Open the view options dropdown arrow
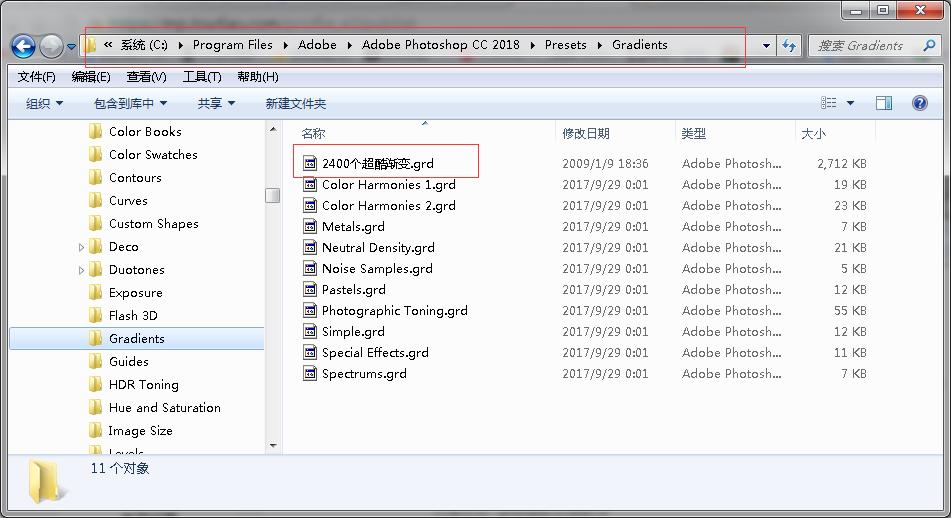The image size is (951, 518). coord(850,103)
